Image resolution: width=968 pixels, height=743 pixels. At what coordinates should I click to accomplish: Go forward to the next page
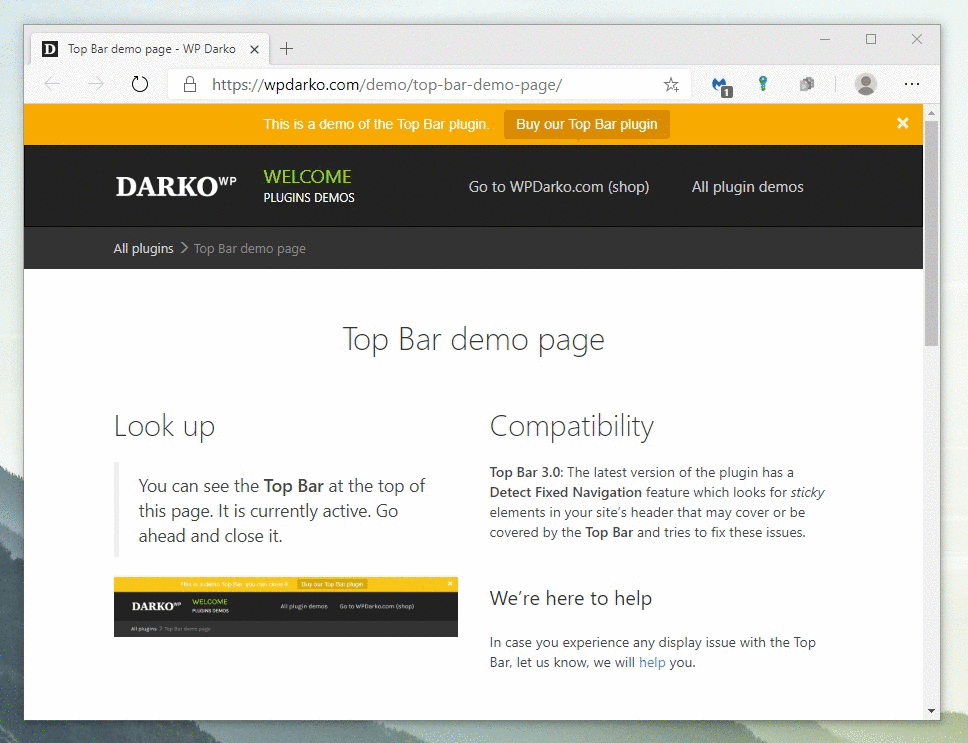click(96, 84)
